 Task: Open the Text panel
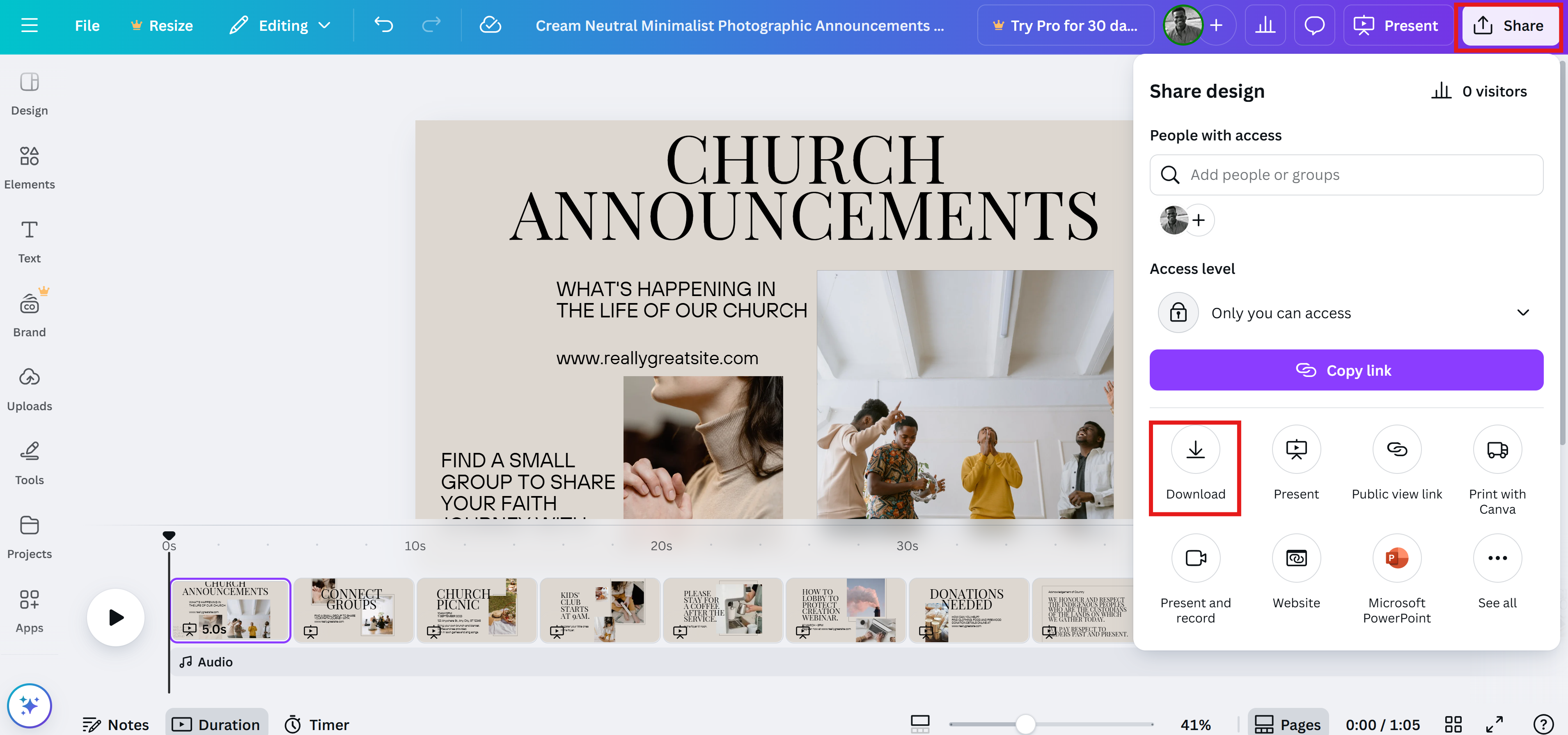tap(29, 241)
